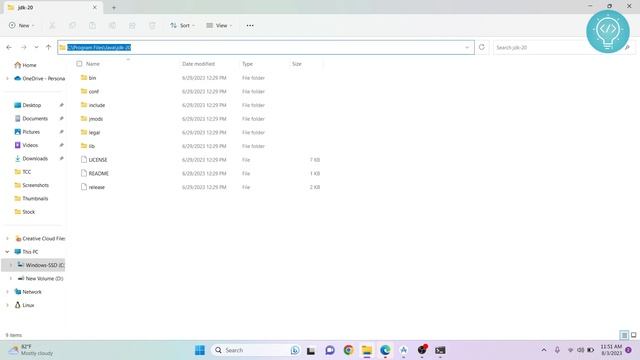Select the conf folder
This screenshot has width=640, height=360.
(x=94, y=91)
